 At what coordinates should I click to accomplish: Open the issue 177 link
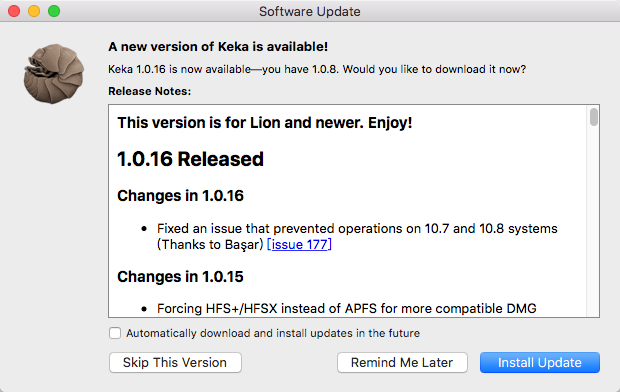(299, 244)
